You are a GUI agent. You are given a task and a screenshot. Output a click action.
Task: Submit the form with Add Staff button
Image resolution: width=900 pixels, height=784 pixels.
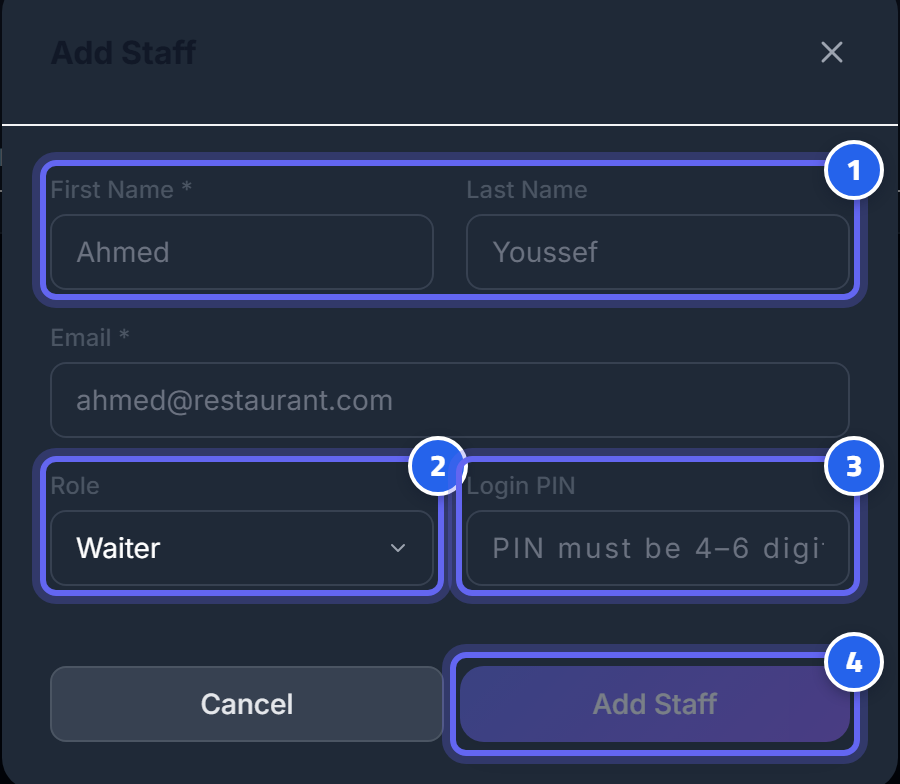tap(655, 704)
